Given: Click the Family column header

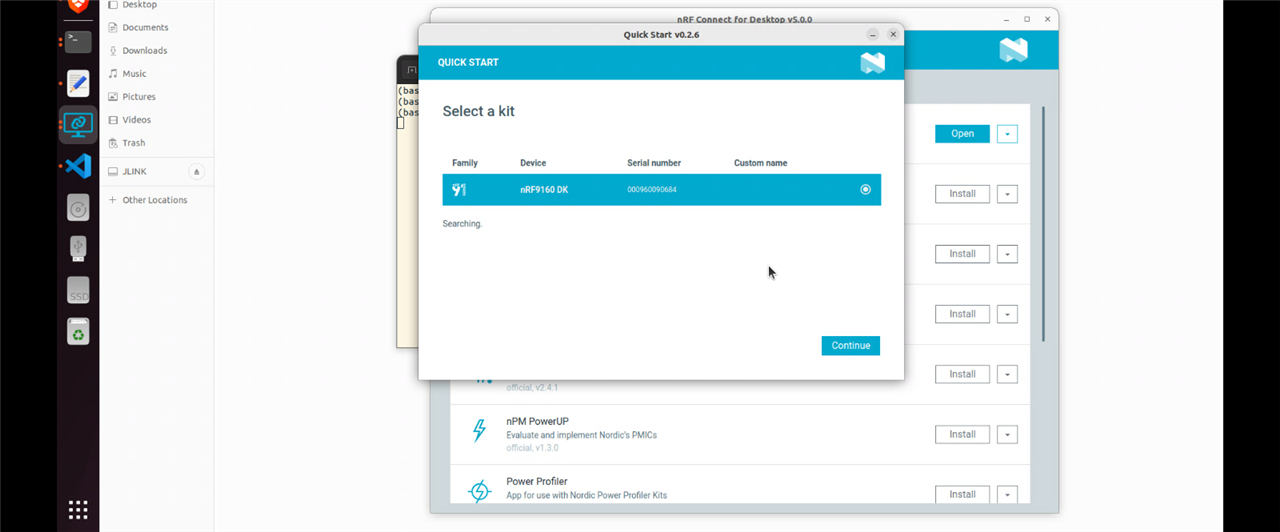Looking at the screenshot, I should (x=465, y=163).
